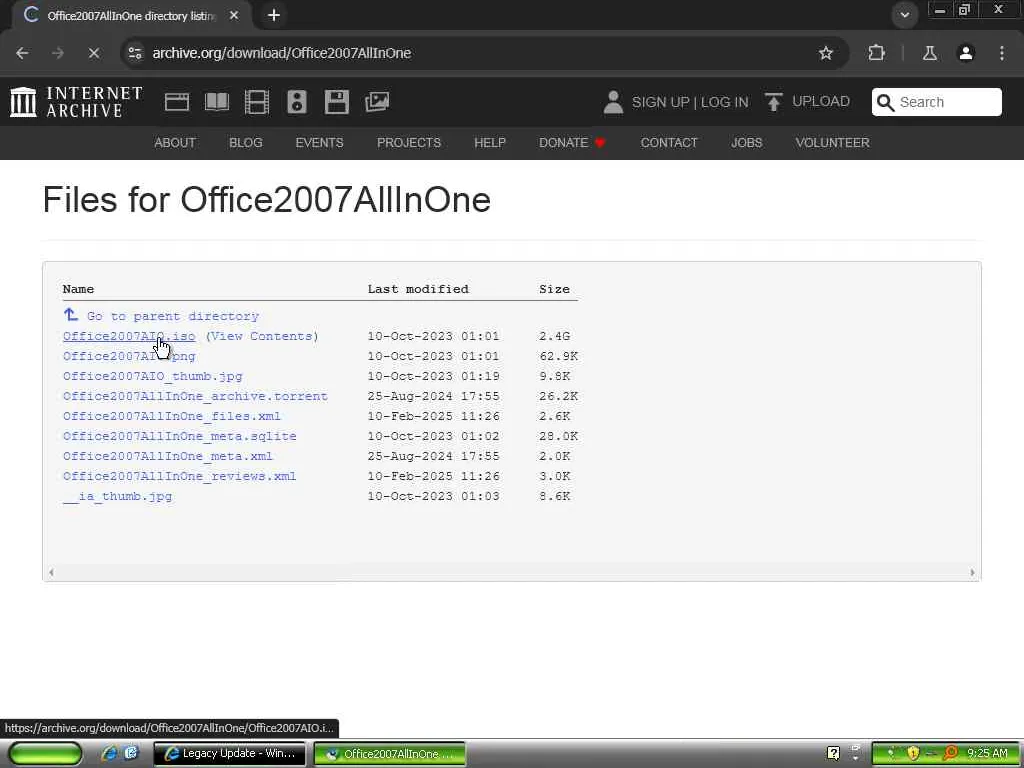Image resolution: width=1024 pixels, height=768 pixels.
Task: Open the EVENTS menu item
Action: pos(319,142)
